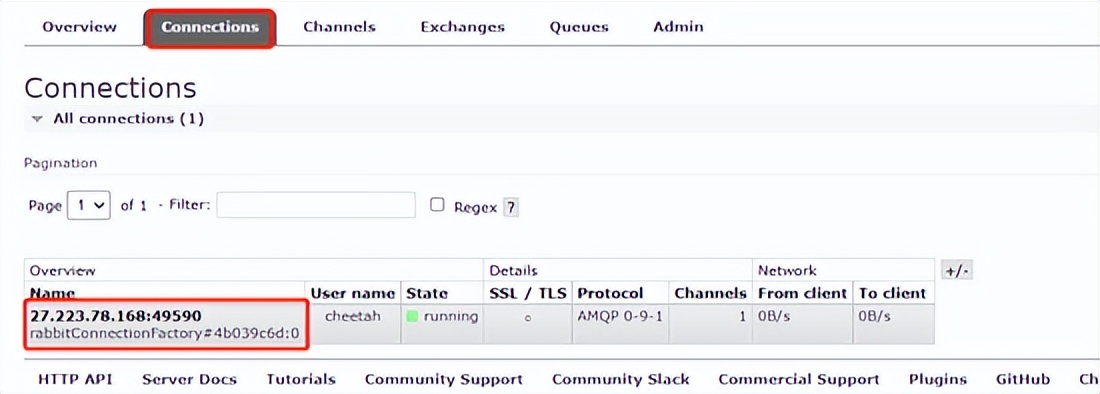Click rabbitConnectionFactory#4b039c6d:0 text
Viewport: 1100px width, 394px height.
point(164,335)
